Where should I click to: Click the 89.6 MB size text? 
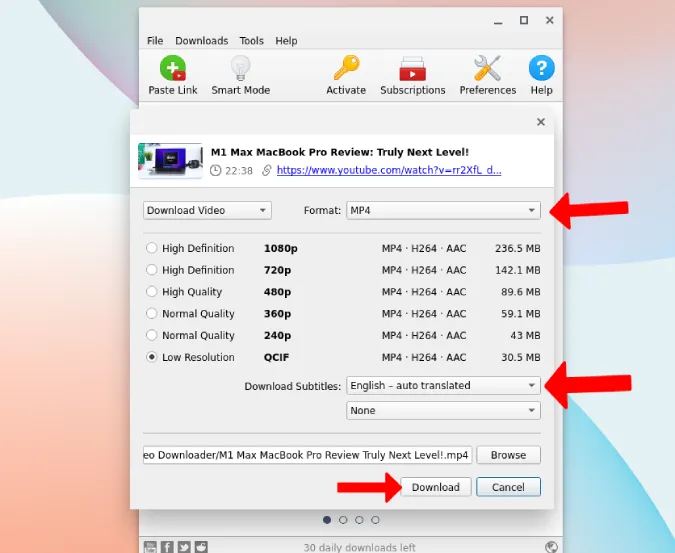[520, 292]
